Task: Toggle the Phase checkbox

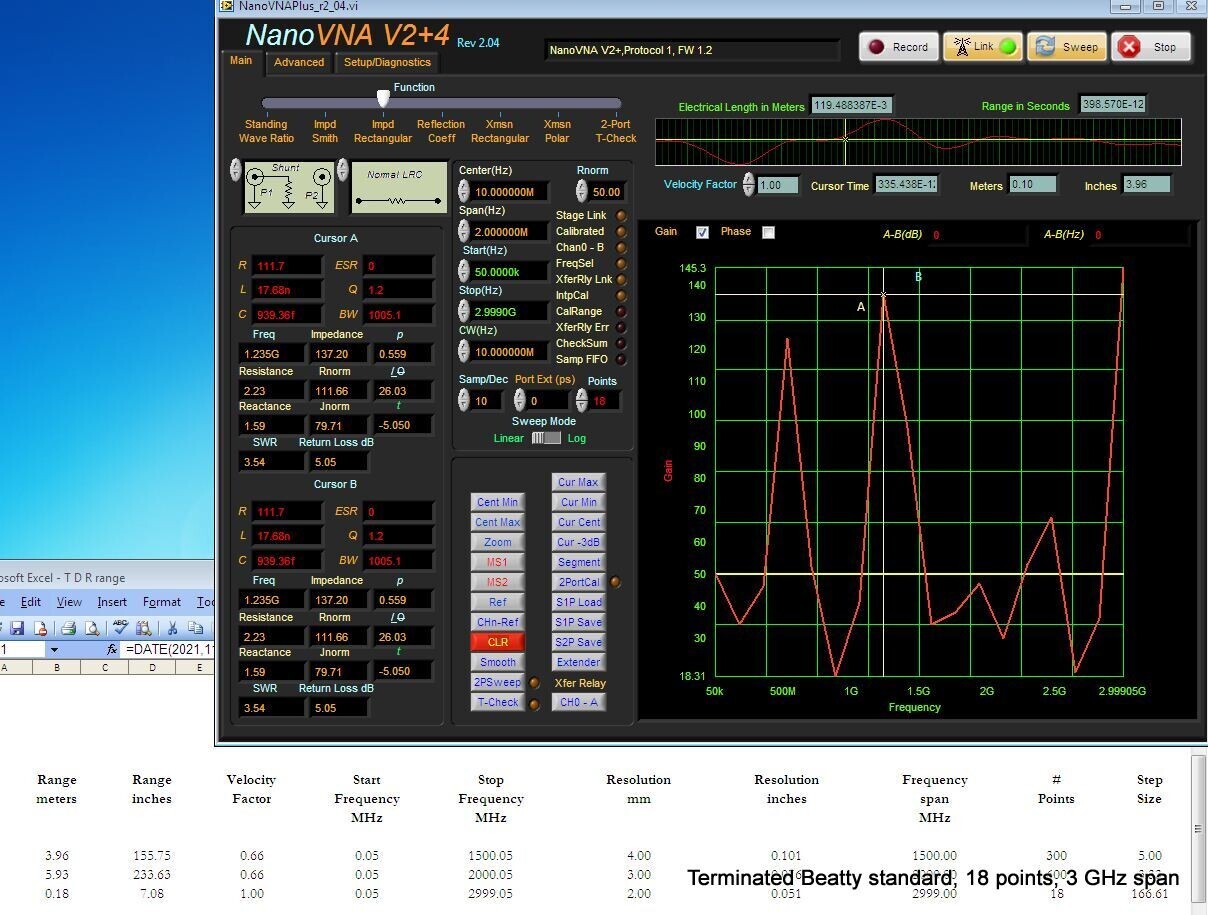Action: [x=768, y=232]
